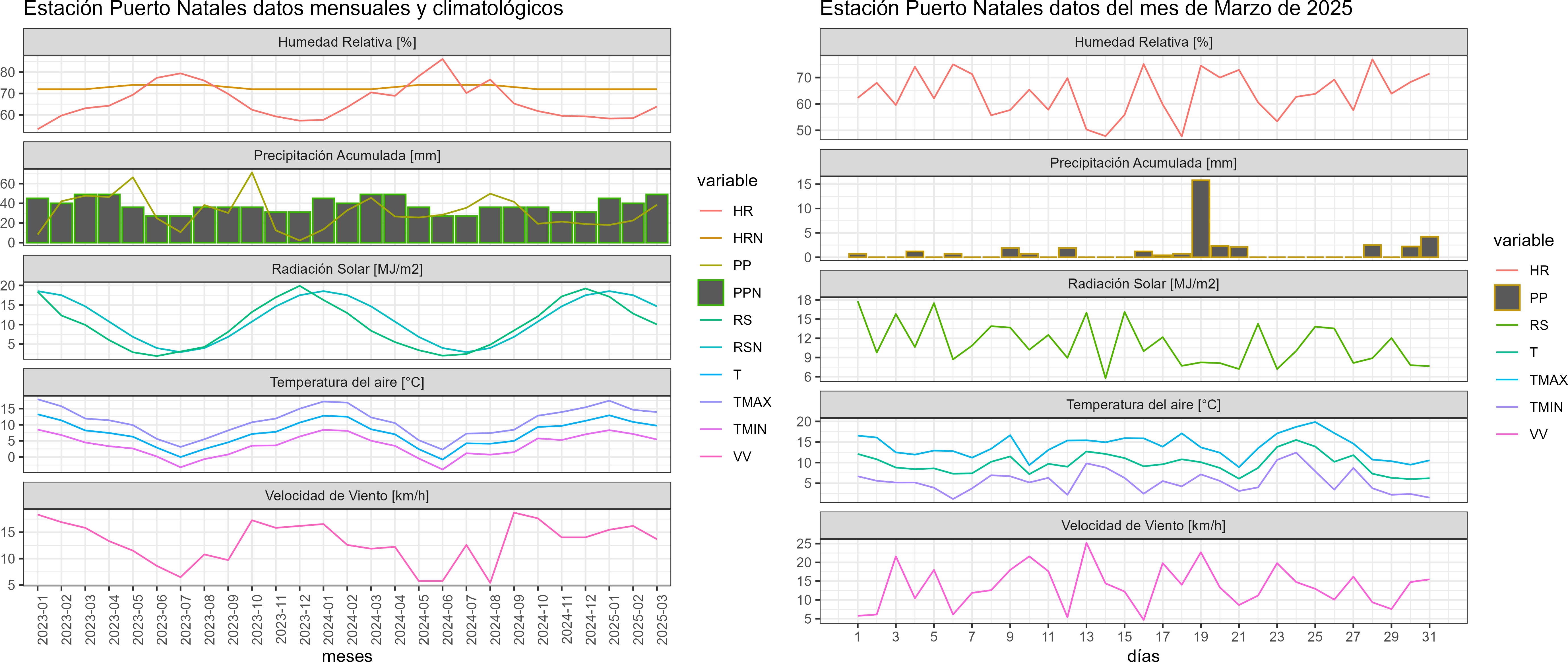The image size is (1568, 662).
Task: Click the '2023-10' month axis label
Action: point(257,620)
